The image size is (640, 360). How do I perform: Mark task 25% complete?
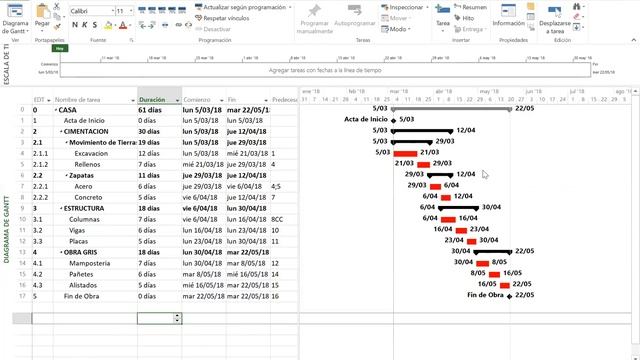coord(152,10)
